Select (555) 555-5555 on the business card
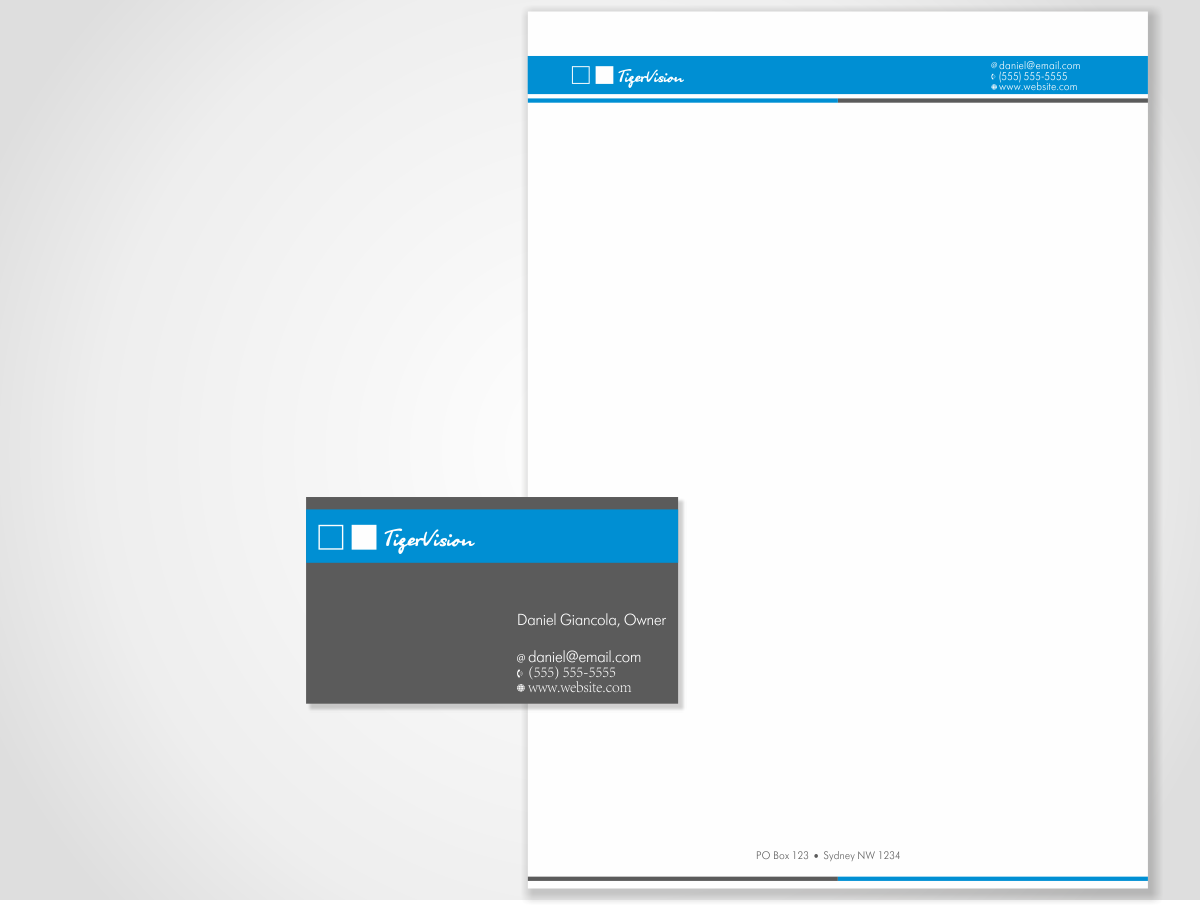Viewport: 1200px width, 906px height. (x=572, y=673)
